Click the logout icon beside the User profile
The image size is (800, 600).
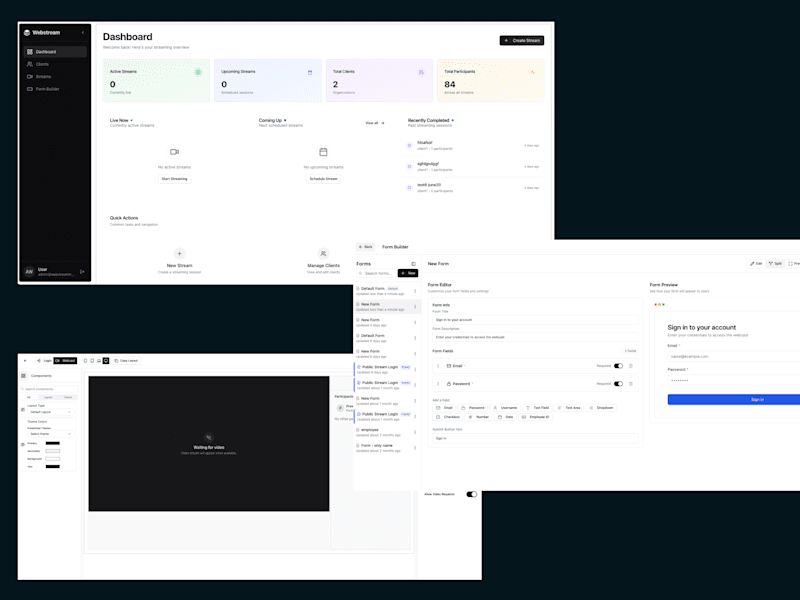click(x=82, y=271)
